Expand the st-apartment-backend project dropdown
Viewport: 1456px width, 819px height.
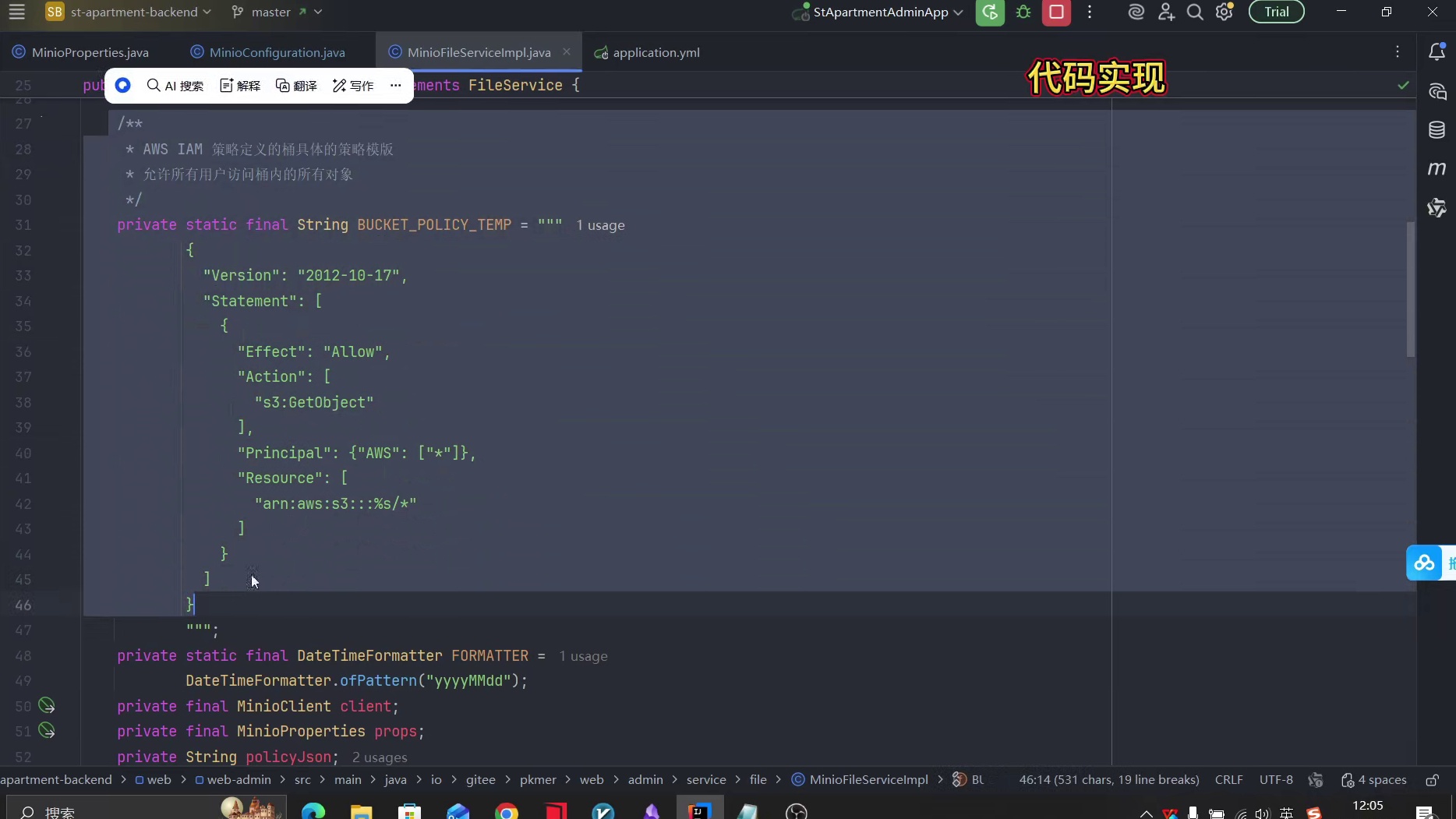[207, 12]
